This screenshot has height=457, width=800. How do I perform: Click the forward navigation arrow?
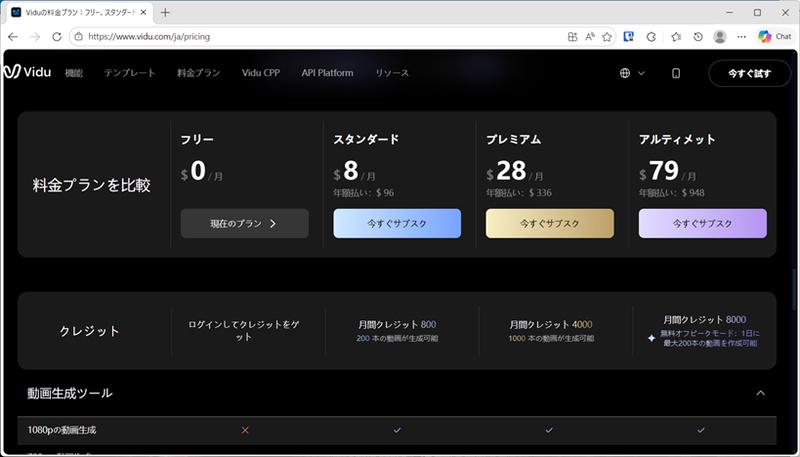click(x=35, y=37)
